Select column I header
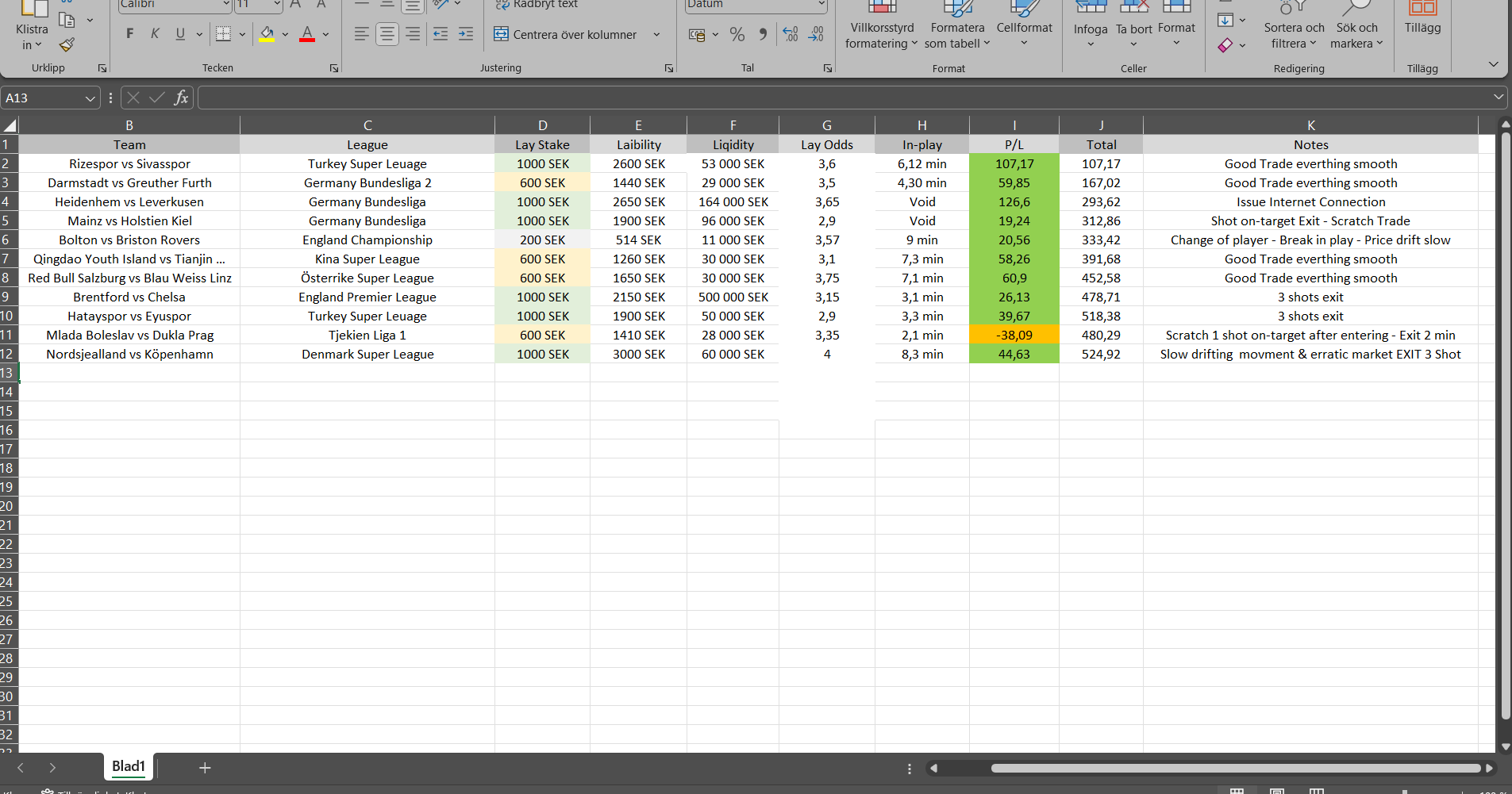1512x794 pixels. tap(1014, 125)
